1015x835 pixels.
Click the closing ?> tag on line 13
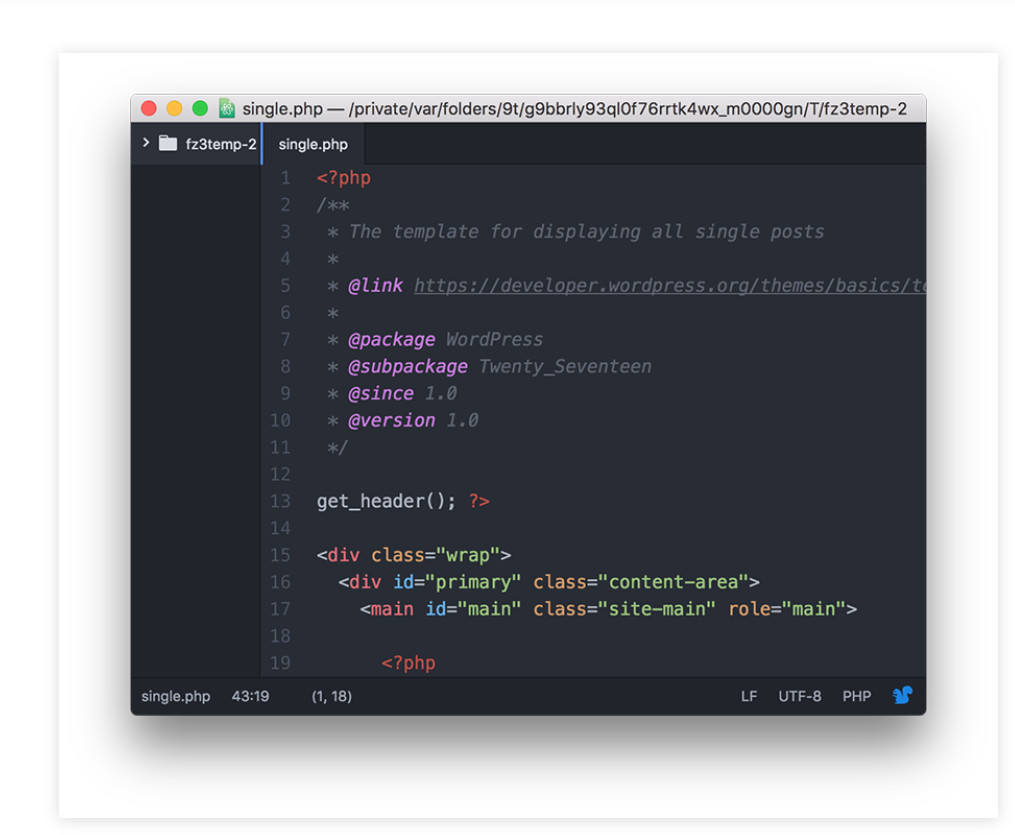pyautogui.click(x=478, y=501)
